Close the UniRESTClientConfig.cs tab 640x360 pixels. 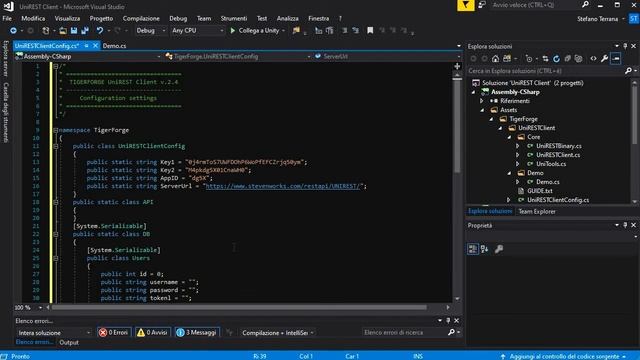point(96,46)
